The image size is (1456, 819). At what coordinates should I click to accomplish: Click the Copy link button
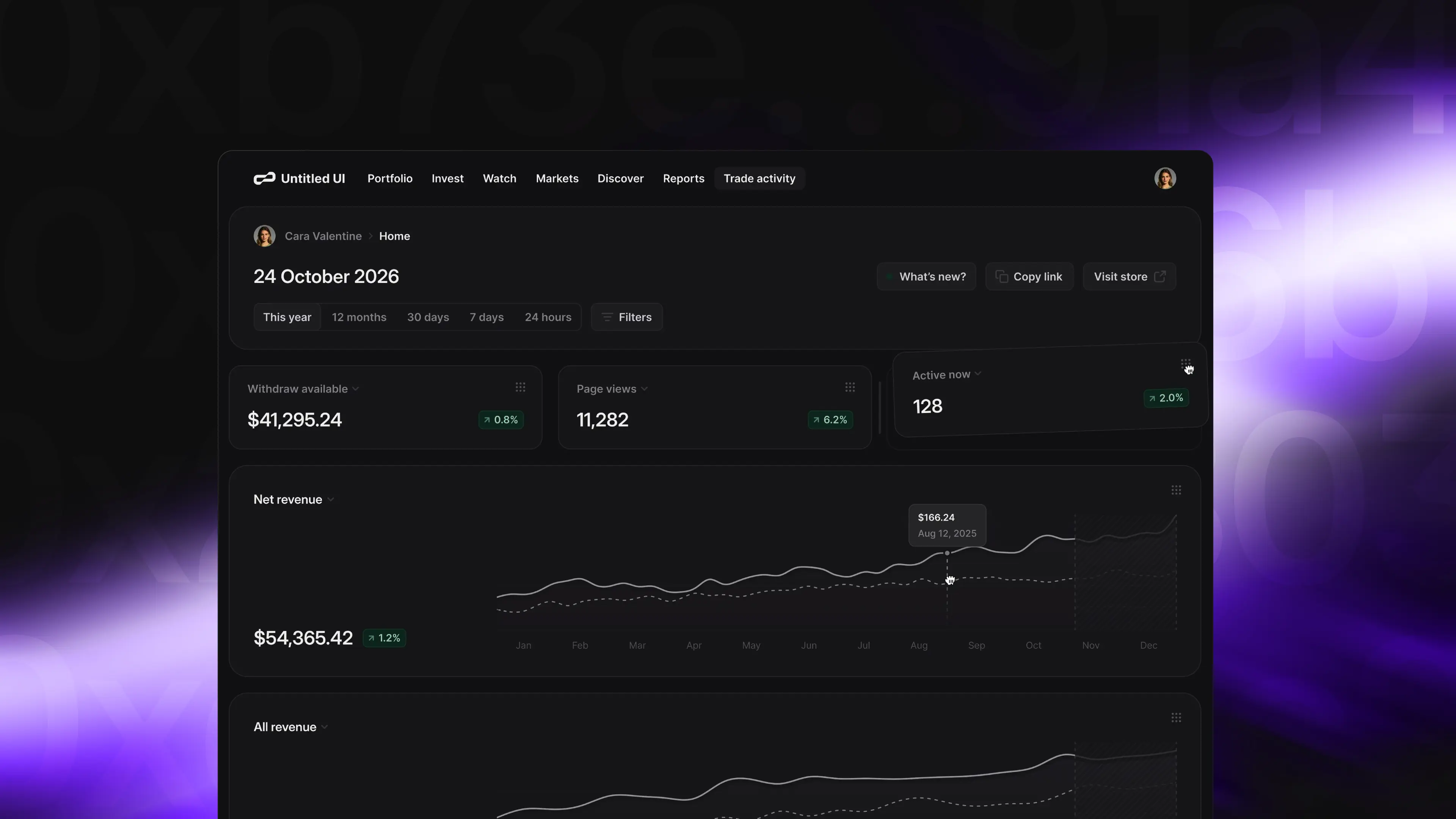point(1029,276)
